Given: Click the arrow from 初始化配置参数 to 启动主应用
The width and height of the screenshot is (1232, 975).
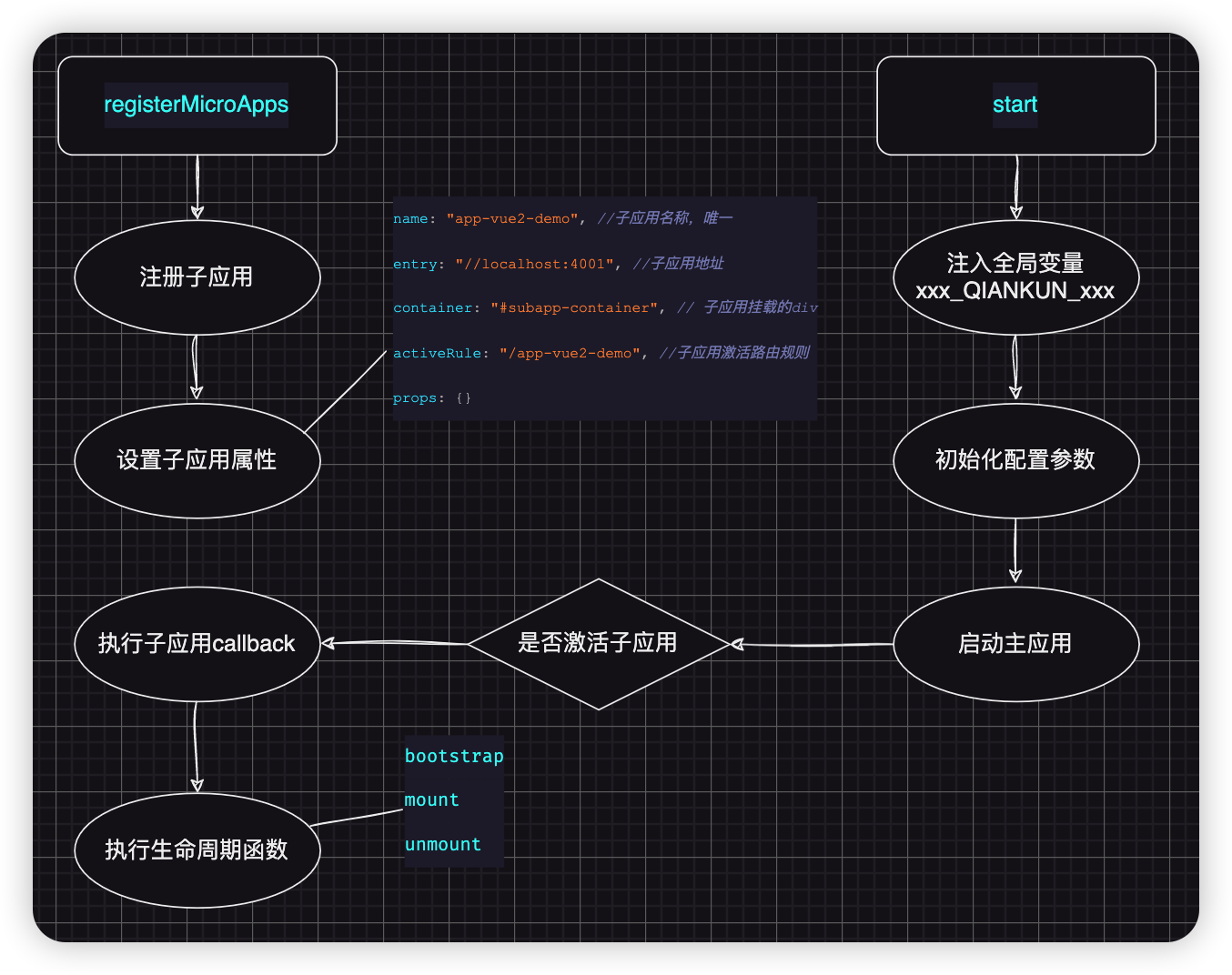Looking at the screenshot, I should tap(1015, 549).
